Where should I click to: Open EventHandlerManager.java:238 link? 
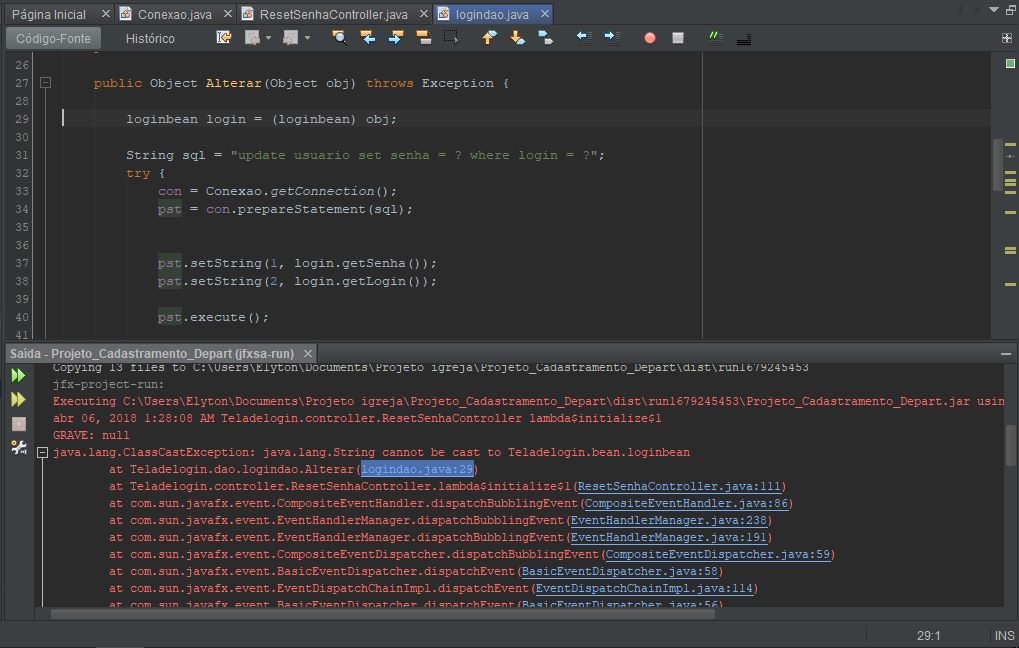coord(669,520)
